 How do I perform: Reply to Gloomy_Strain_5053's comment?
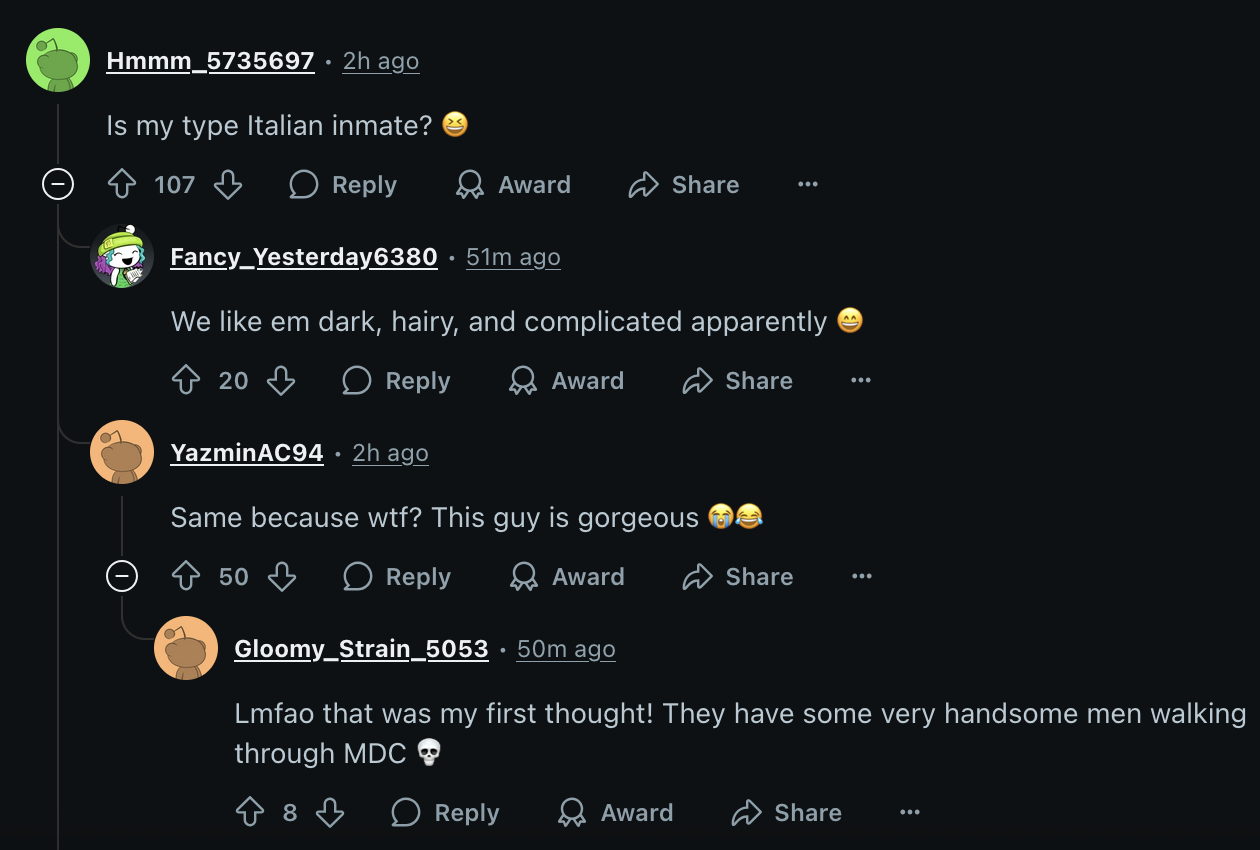[x=445, y=812]
